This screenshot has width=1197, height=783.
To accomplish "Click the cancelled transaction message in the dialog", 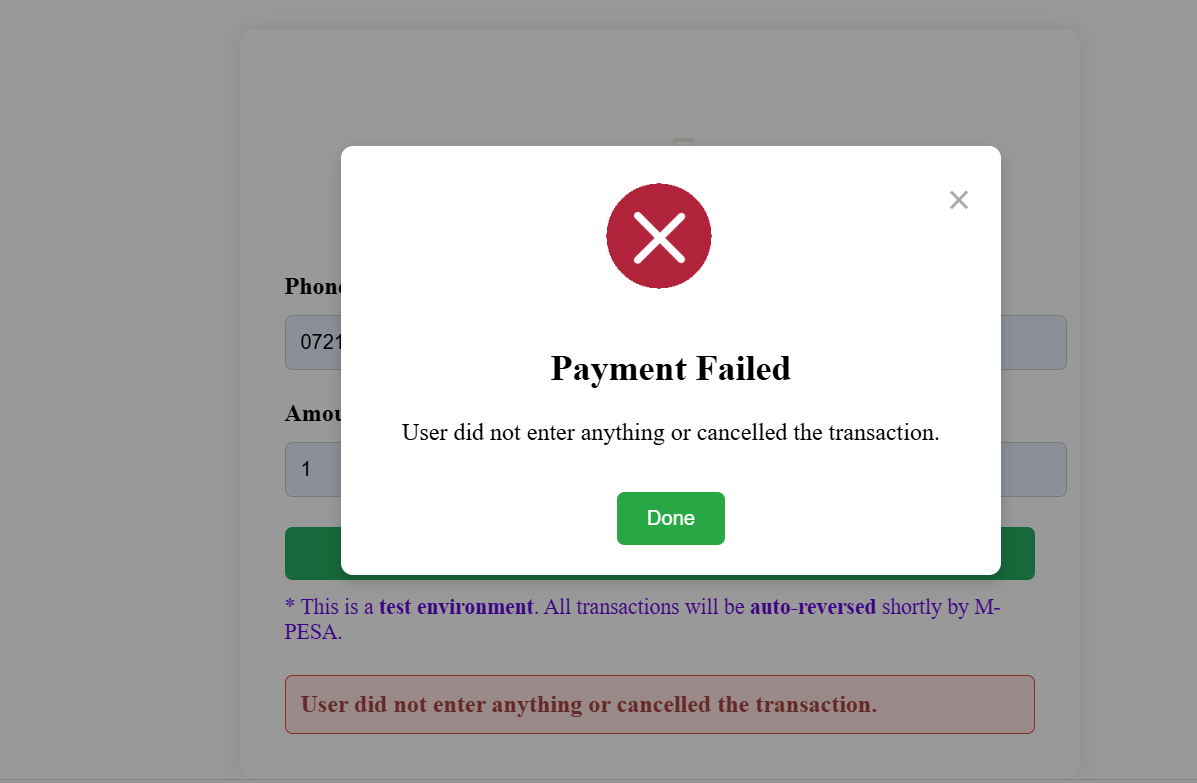I will tap(670, 433).
